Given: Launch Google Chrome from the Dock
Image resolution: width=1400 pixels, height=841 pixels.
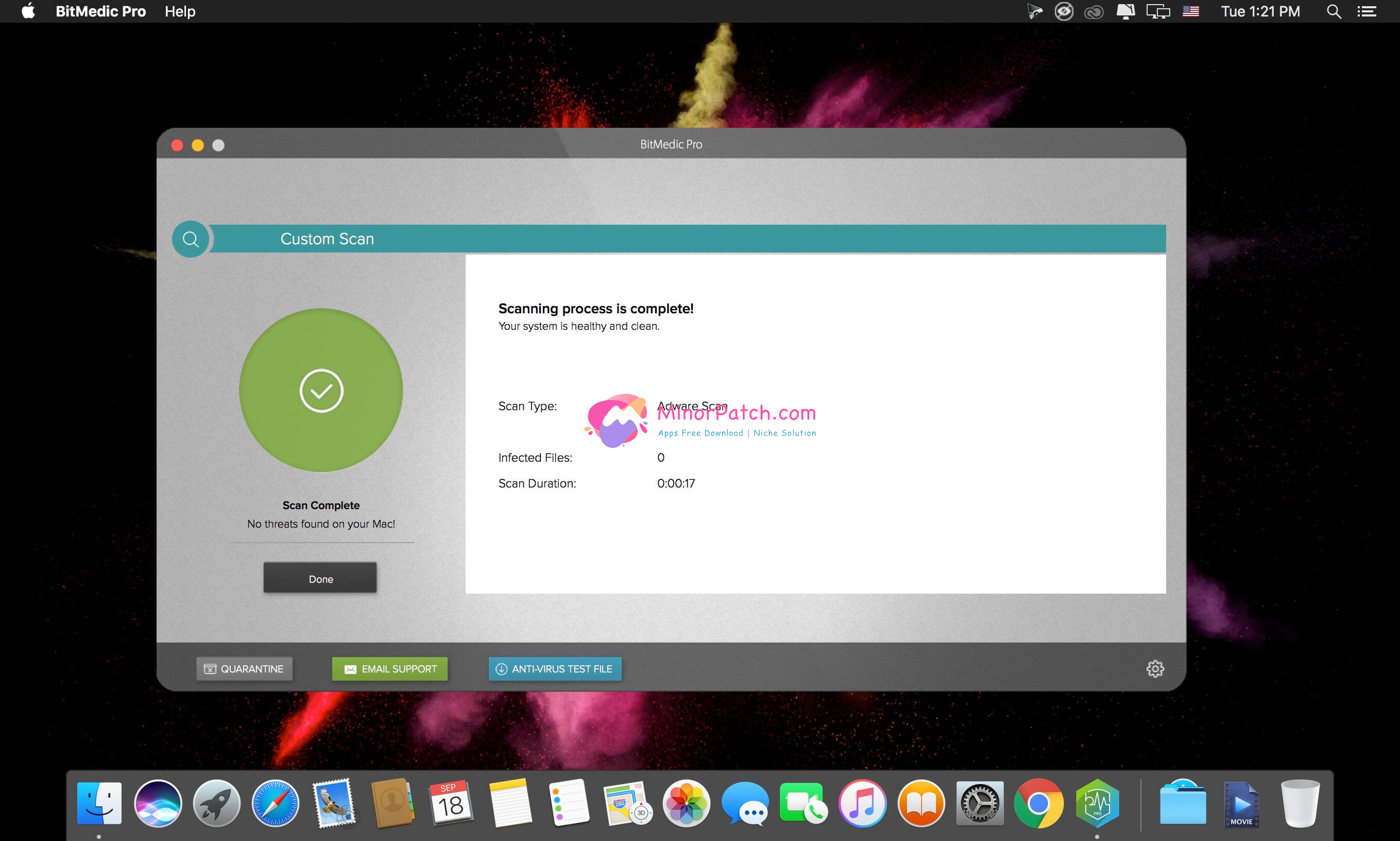Looking at the screenshot, I should [1038, 803].
